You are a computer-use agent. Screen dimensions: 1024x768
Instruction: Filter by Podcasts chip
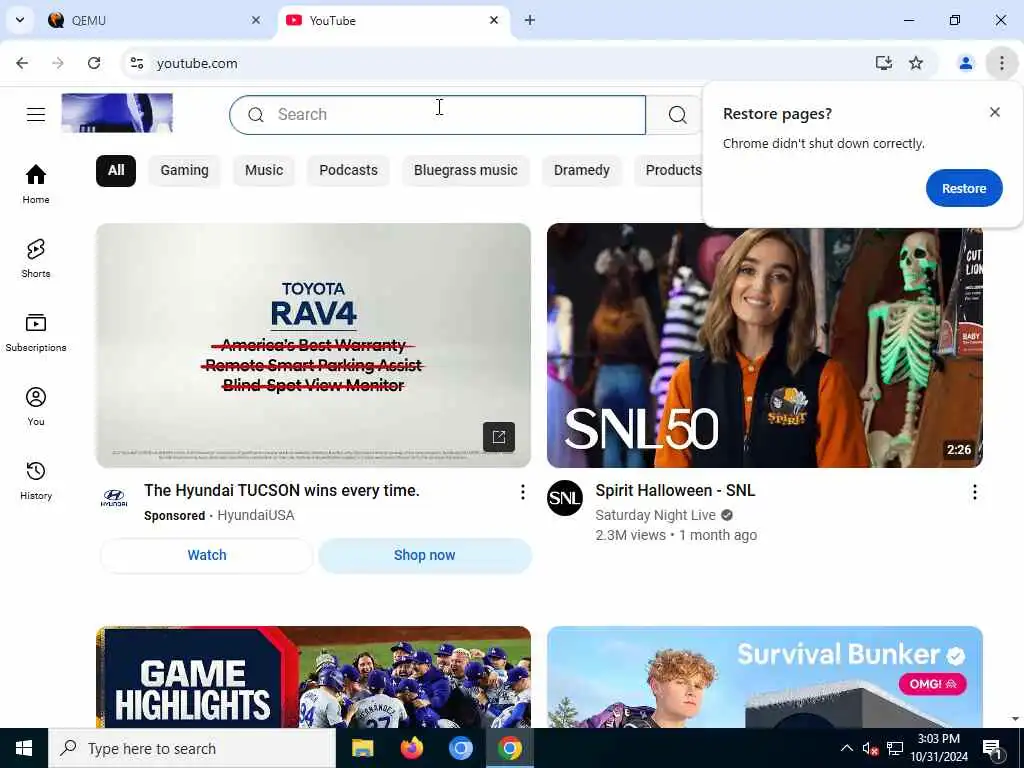pyautogui.click(x=349, y=170)
